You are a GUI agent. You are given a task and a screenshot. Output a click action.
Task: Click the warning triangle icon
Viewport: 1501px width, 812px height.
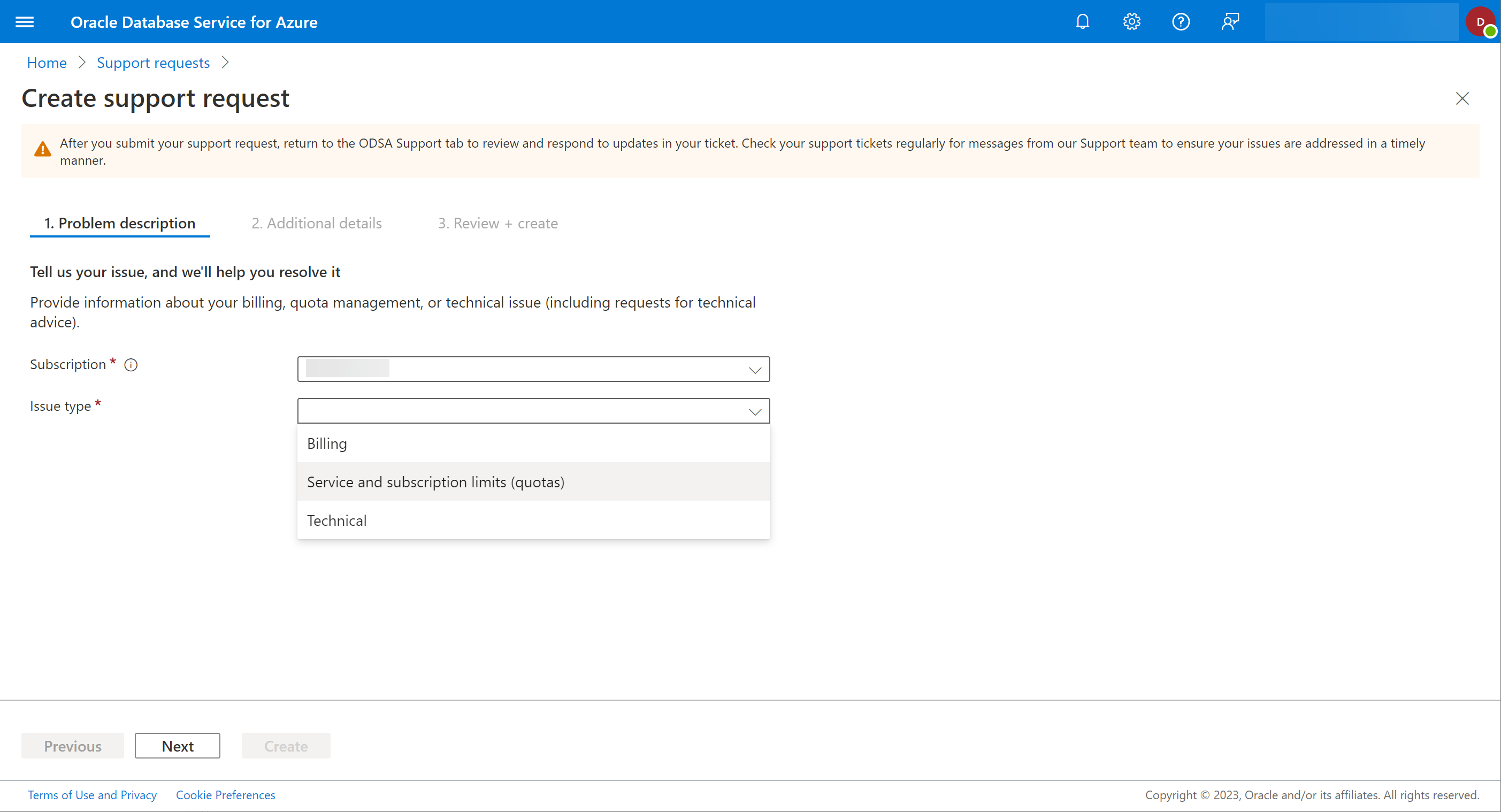(x=43, y=148)
